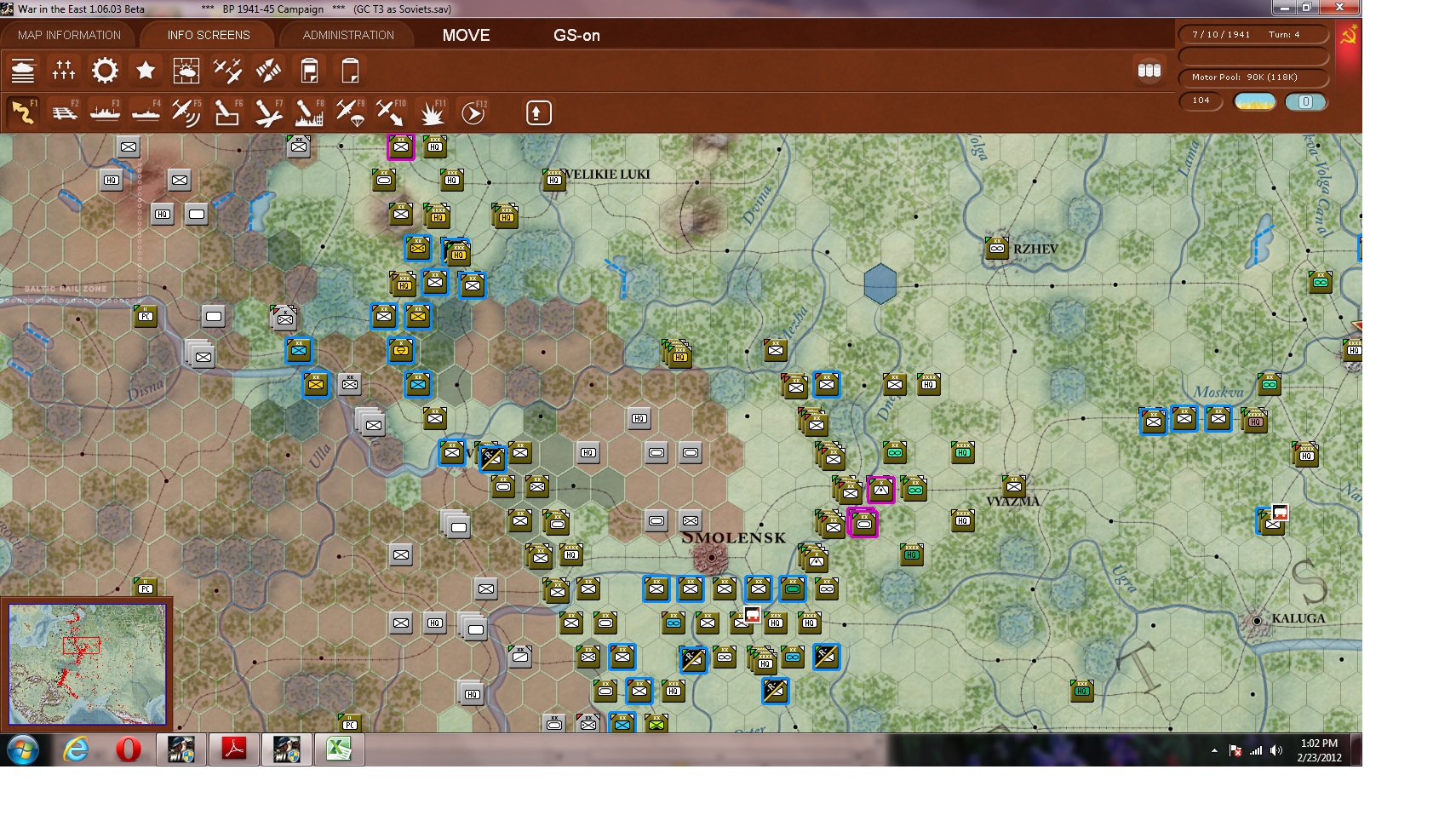This screenshot has height=821, width=1456.
Task: Open the order of battle tank icon
Action: [23, 71]
